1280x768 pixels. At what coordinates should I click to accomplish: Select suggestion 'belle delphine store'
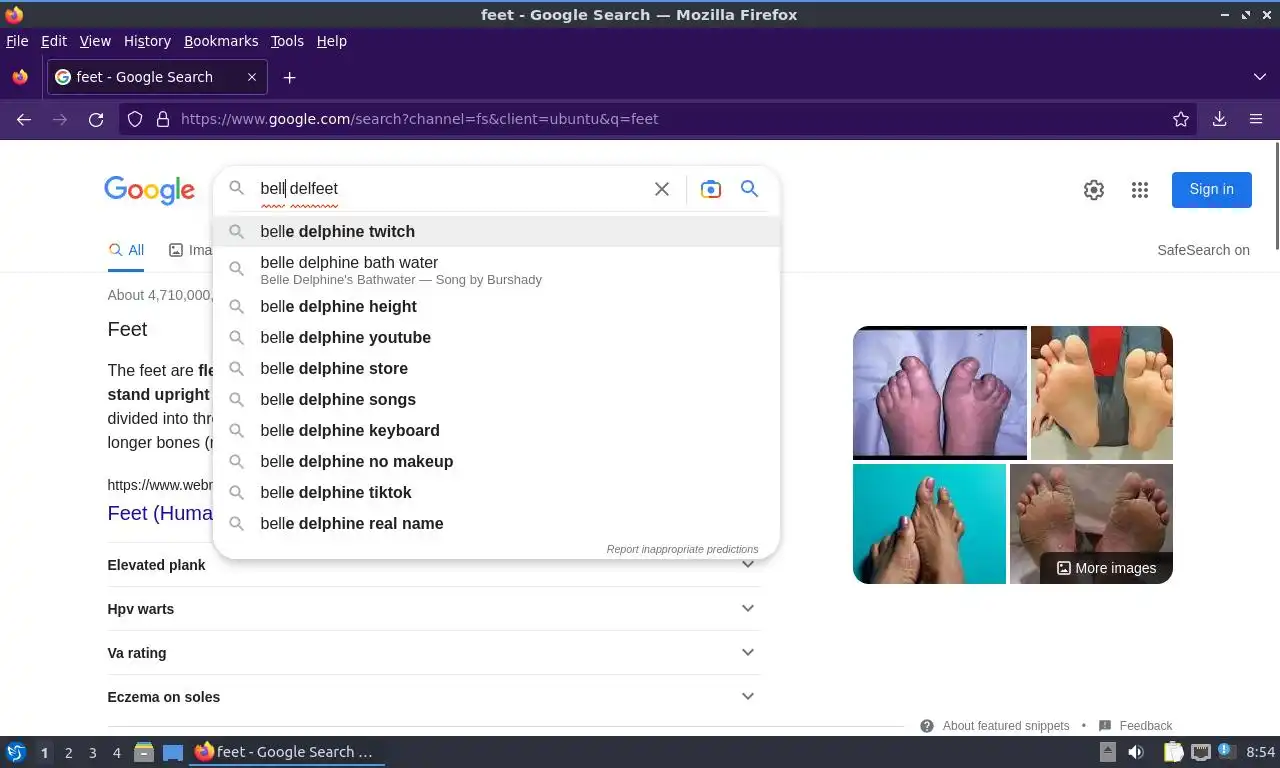click(x=496, y=368)
